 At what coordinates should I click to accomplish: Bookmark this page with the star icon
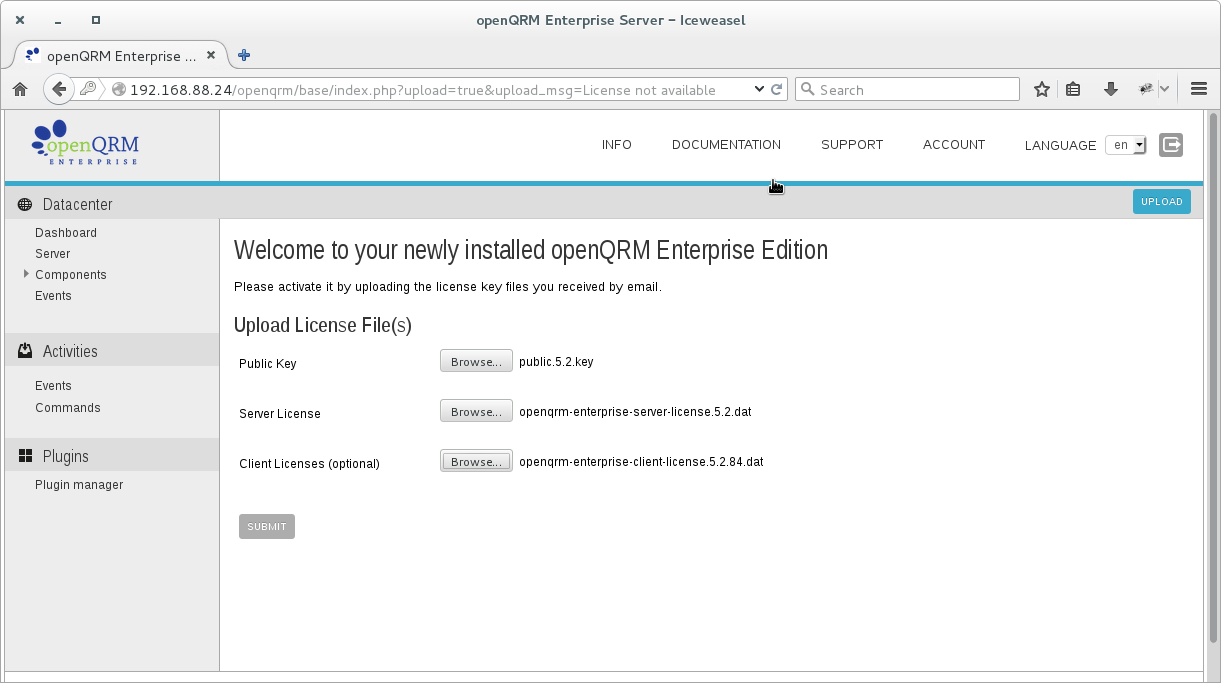[1042, 89]
